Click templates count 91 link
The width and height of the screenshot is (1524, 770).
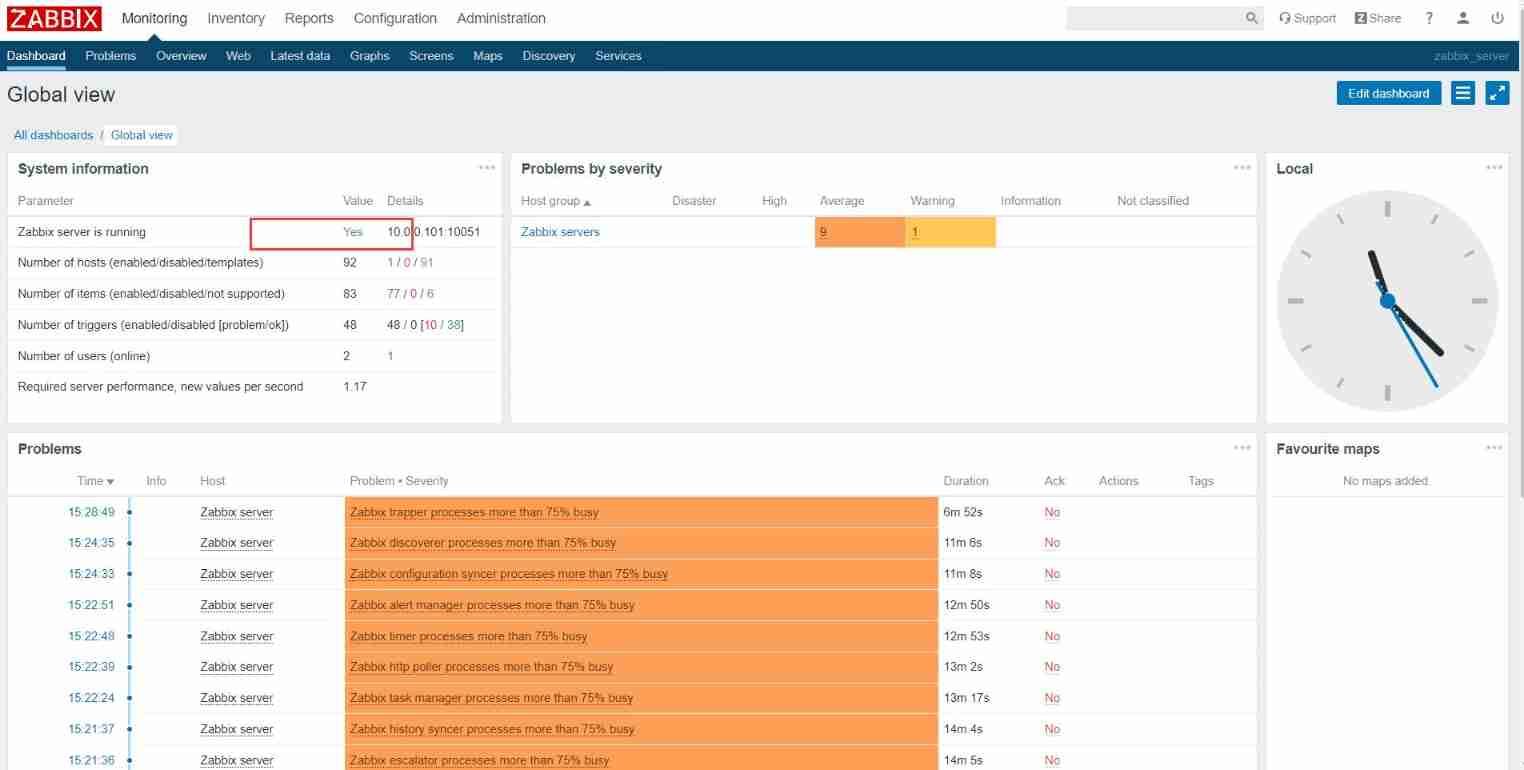tap(426, 263)
